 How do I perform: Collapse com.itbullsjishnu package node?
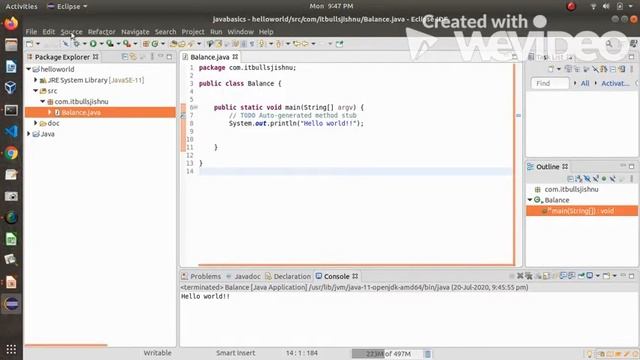tap(42, 101)
